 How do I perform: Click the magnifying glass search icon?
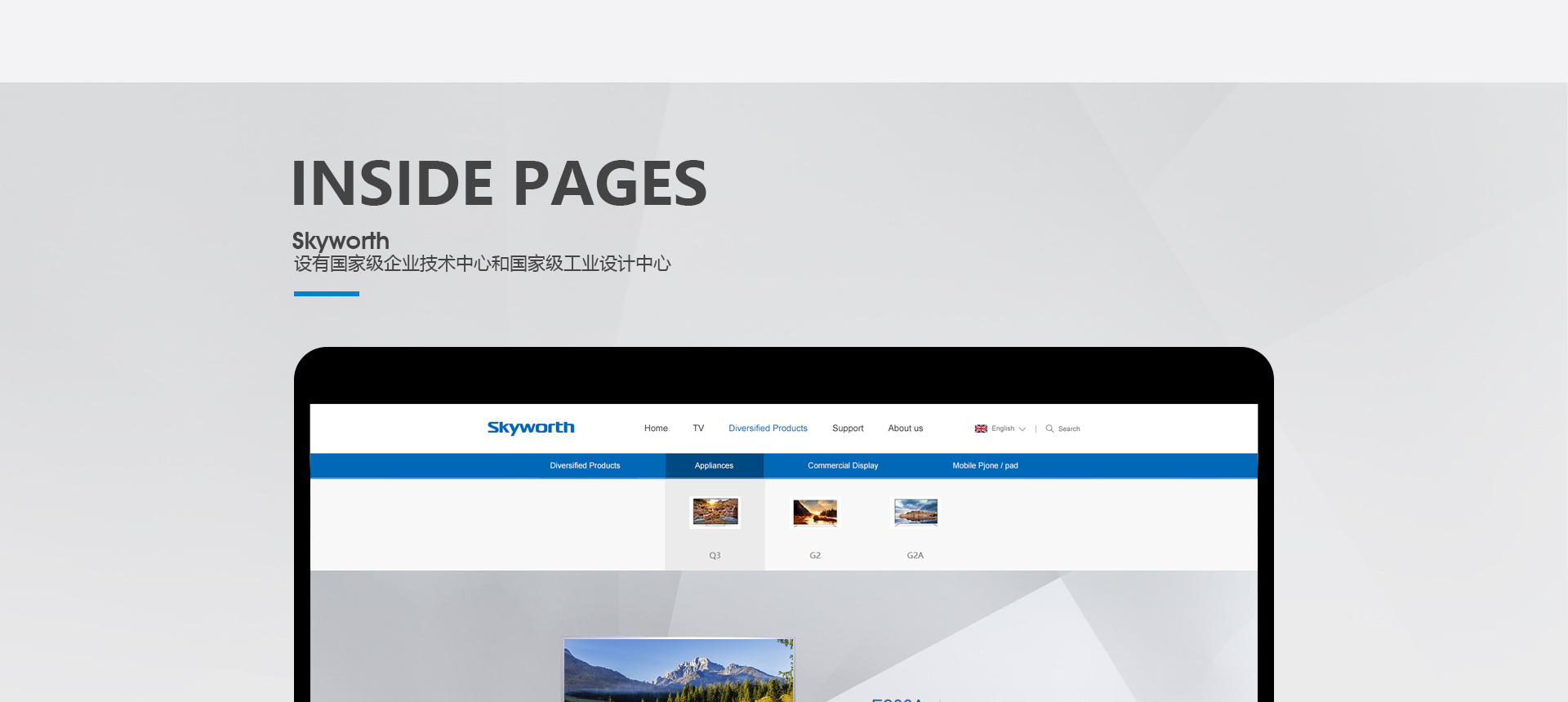click(x=1049, y=429)
